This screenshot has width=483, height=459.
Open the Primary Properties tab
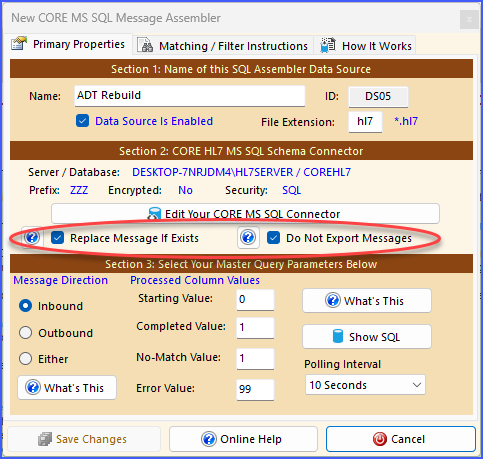point(68,44)
